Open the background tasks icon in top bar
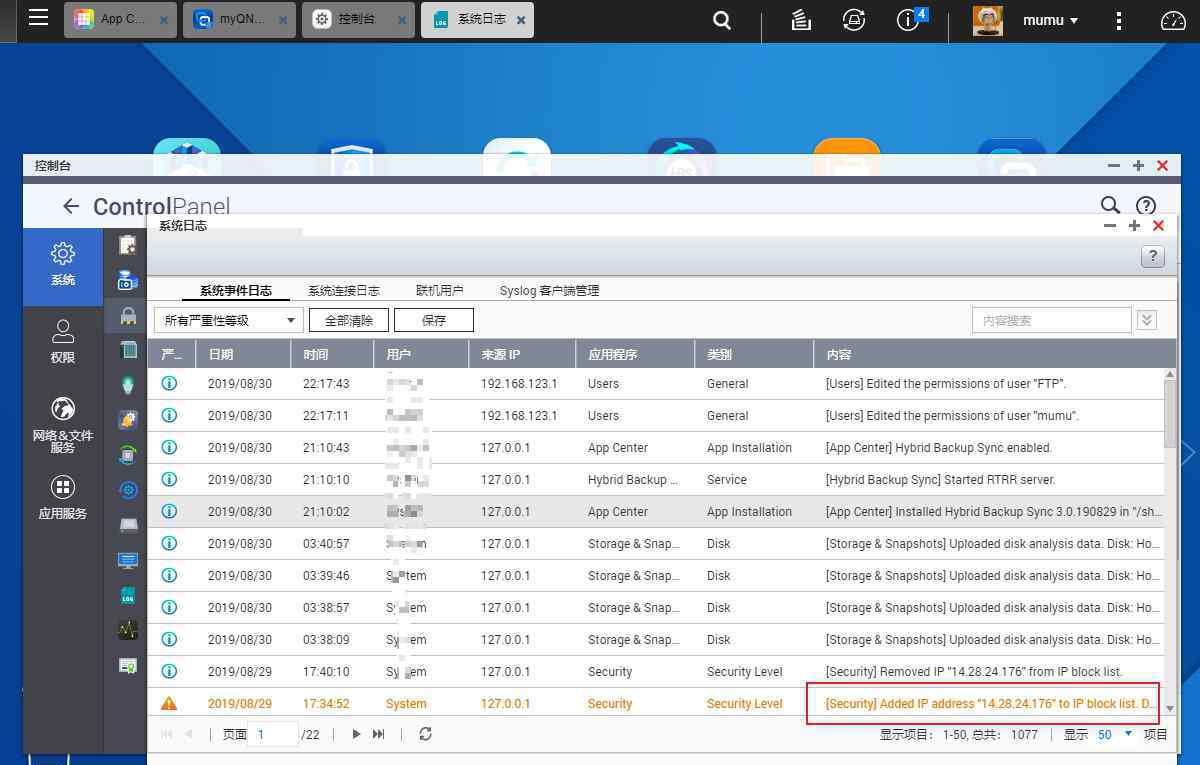Image resolution: width=1200 pixels, height=765 pixels. tap(801, 20)
